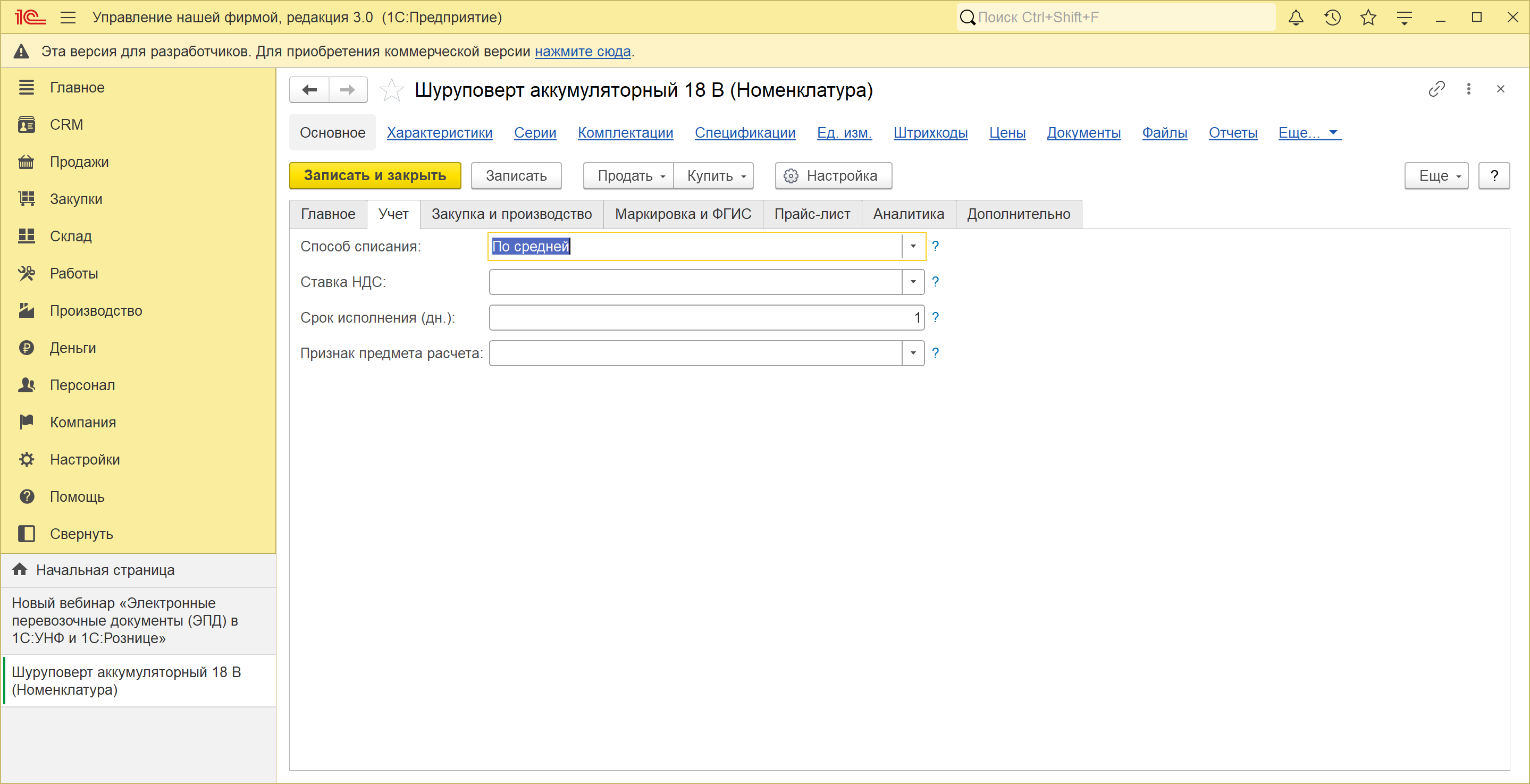This screenshot has height=784, width=1530.
Task: Expand the Еще… navigation links menu
Action: click(1309, 133)
